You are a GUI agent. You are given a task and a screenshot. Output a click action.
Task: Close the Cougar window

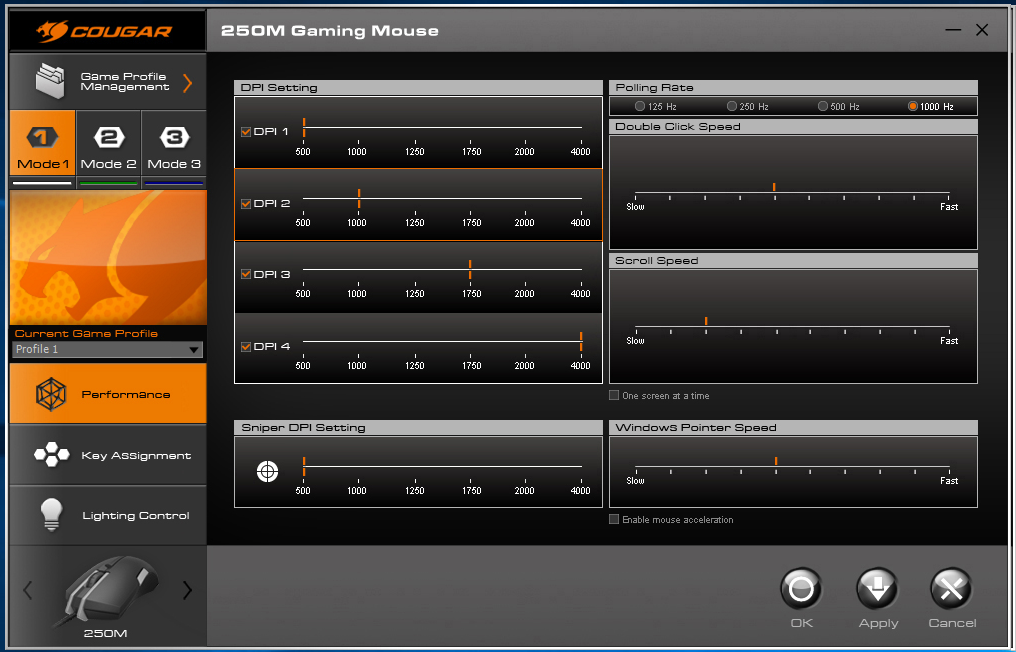coord(982,30)
